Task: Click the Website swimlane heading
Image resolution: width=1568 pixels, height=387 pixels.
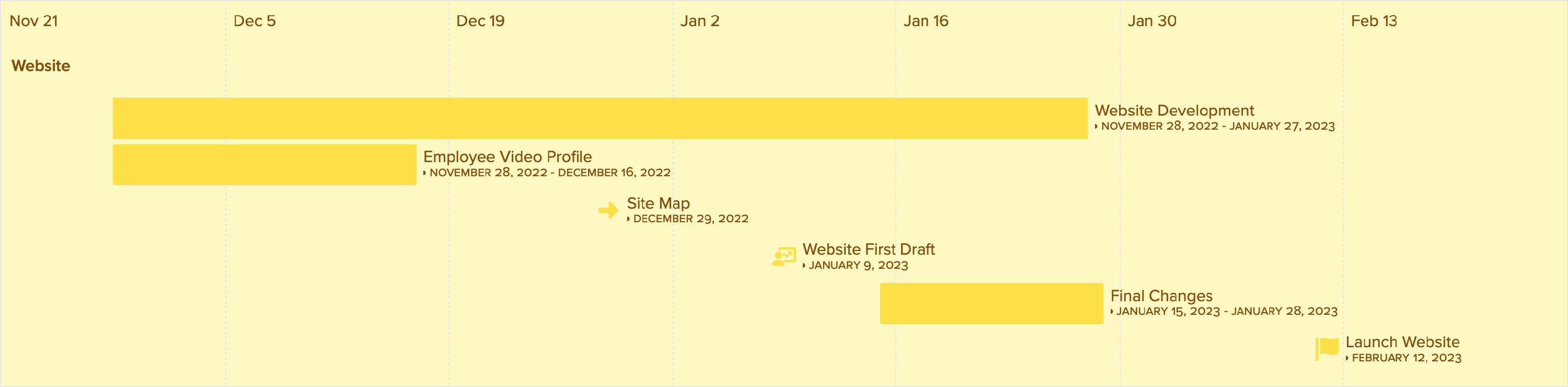Action: [x=41, y=66]
